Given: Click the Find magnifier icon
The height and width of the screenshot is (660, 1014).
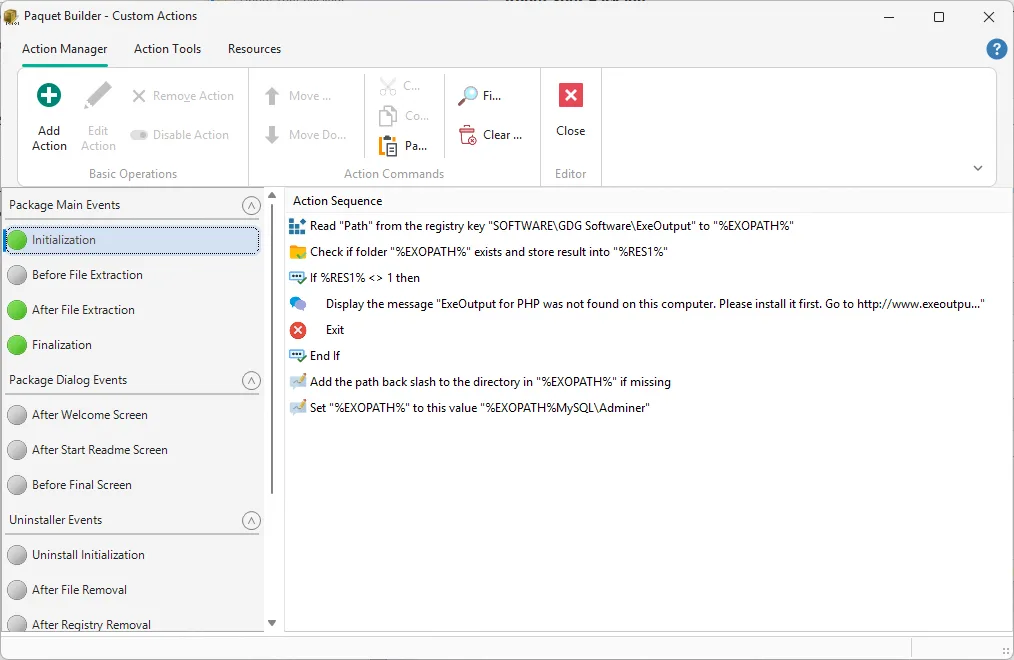Looking at the screenshot, I should point(468,96).
